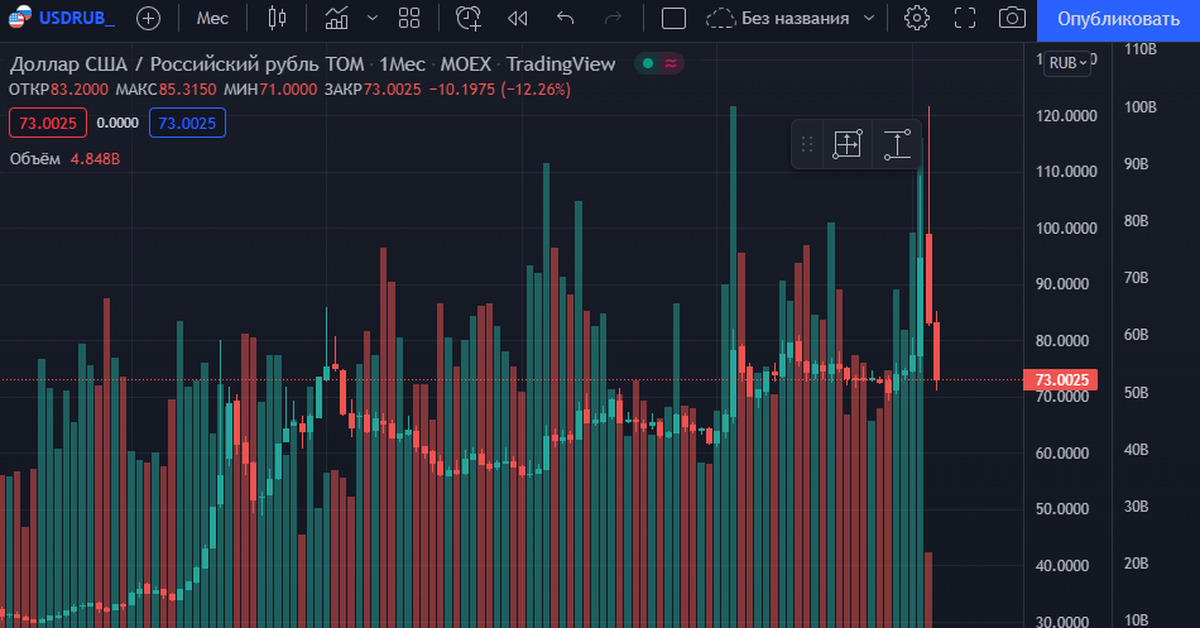Image resolution: width=1200 pixels, height=628 pixels.
Task: Open the 'Мес' timeframe interval menu
Action: (212, 18)
